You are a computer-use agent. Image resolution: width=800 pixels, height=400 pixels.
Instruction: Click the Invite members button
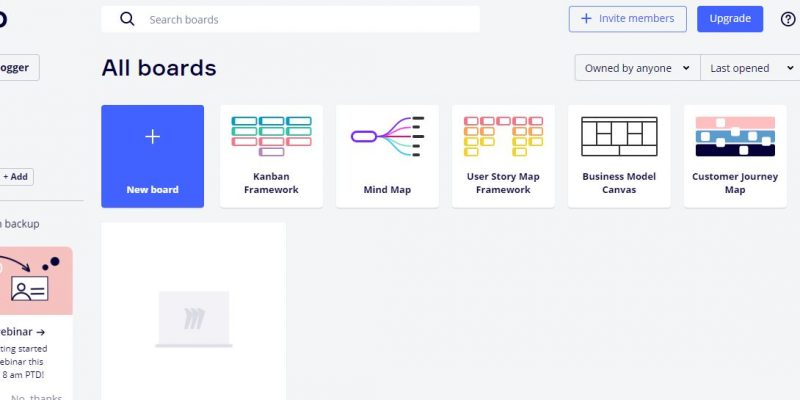(x=628, y=19)
